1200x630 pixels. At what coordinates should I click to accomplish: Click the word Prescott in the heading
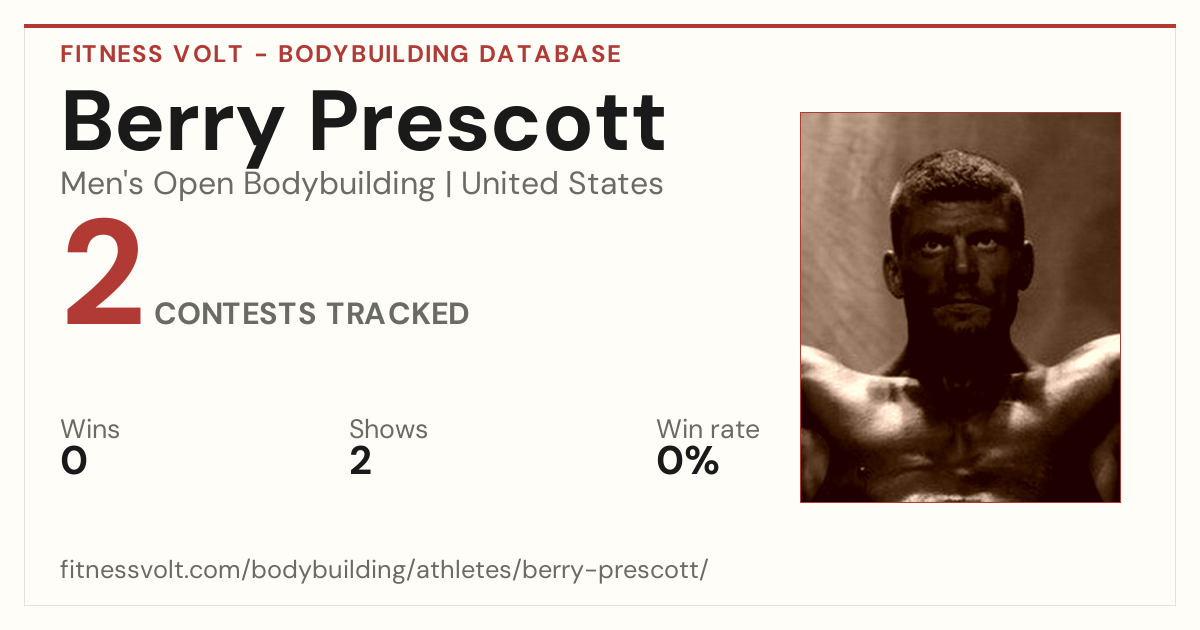pyautogui.click(x=487, y=120)
